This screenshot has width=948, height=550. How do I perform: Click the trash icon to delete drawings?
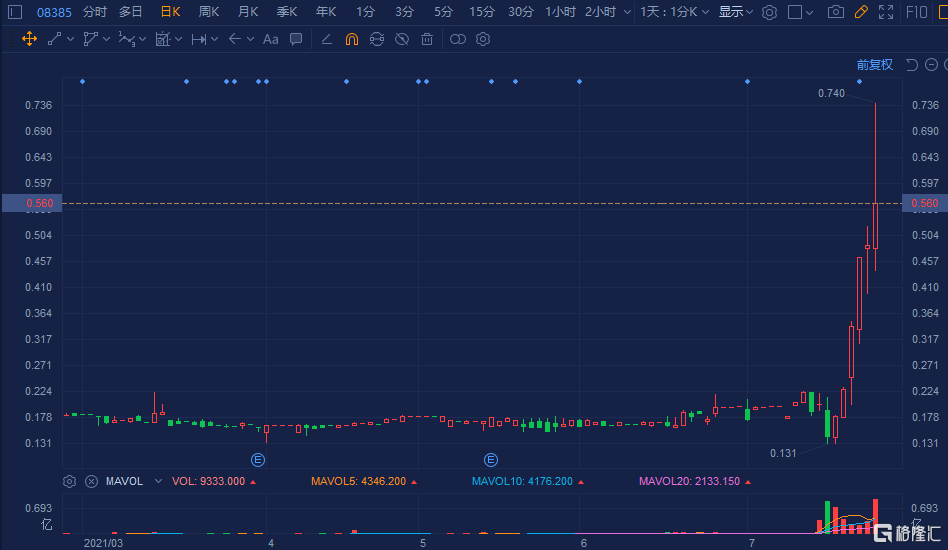(x=427, y=39)
